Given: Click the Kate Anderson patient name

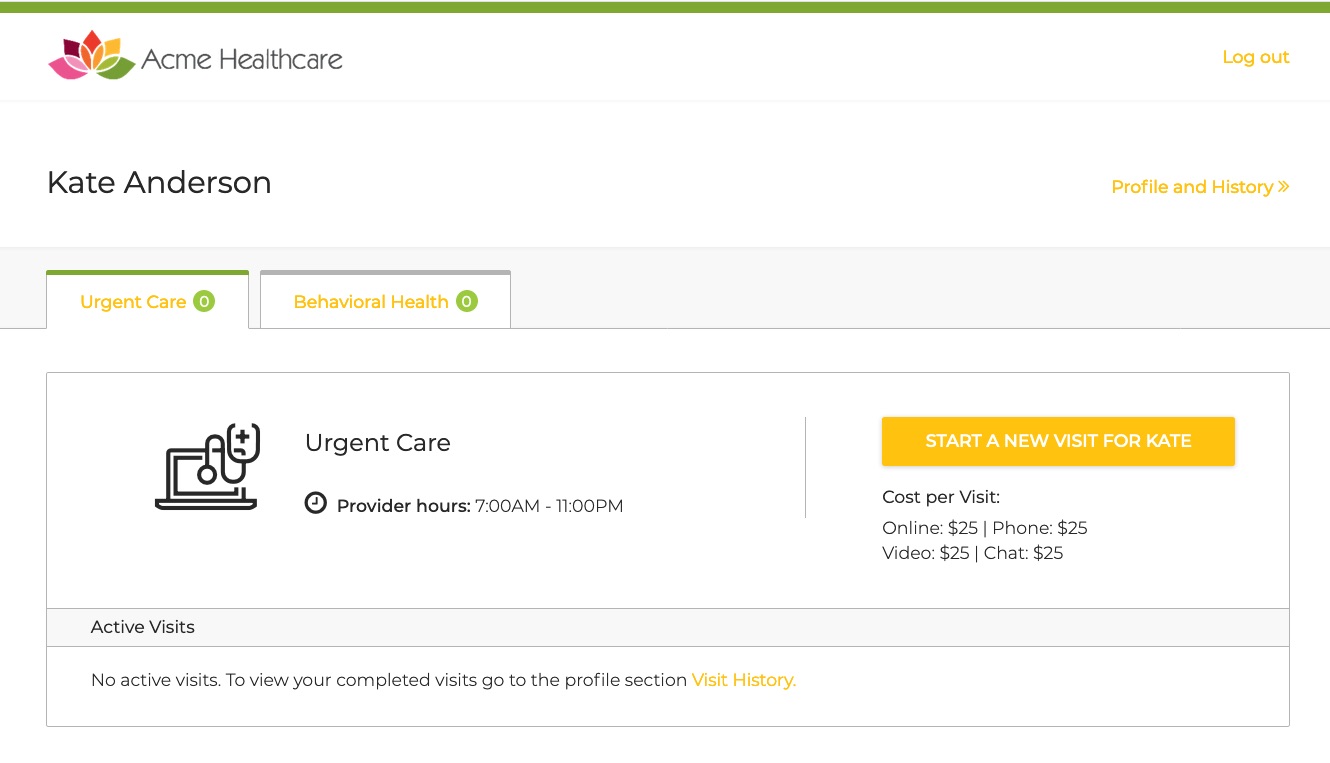Looking at the screenshot, I should [159, 183].
